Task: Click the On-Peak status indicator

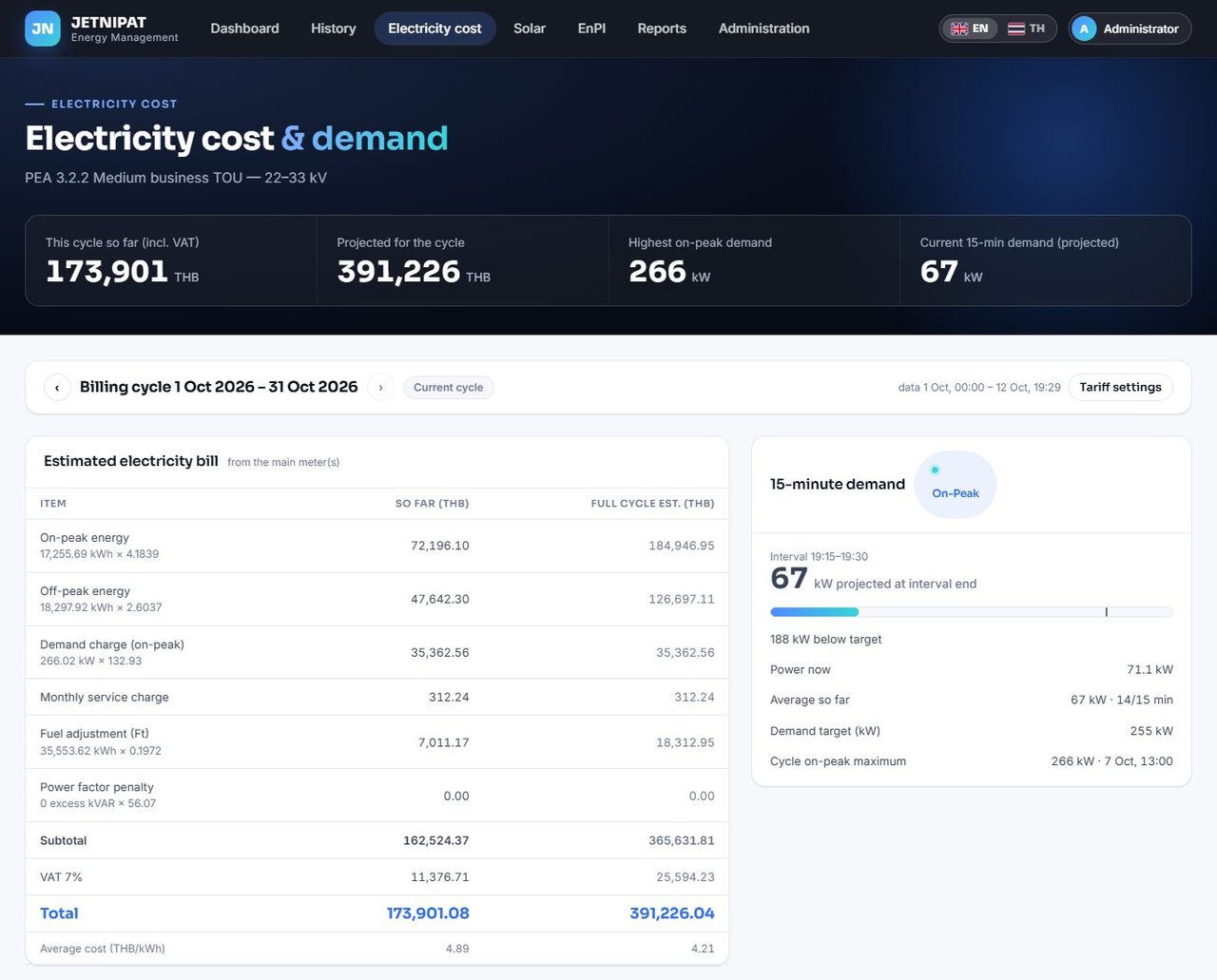Action: coord(955,485)
